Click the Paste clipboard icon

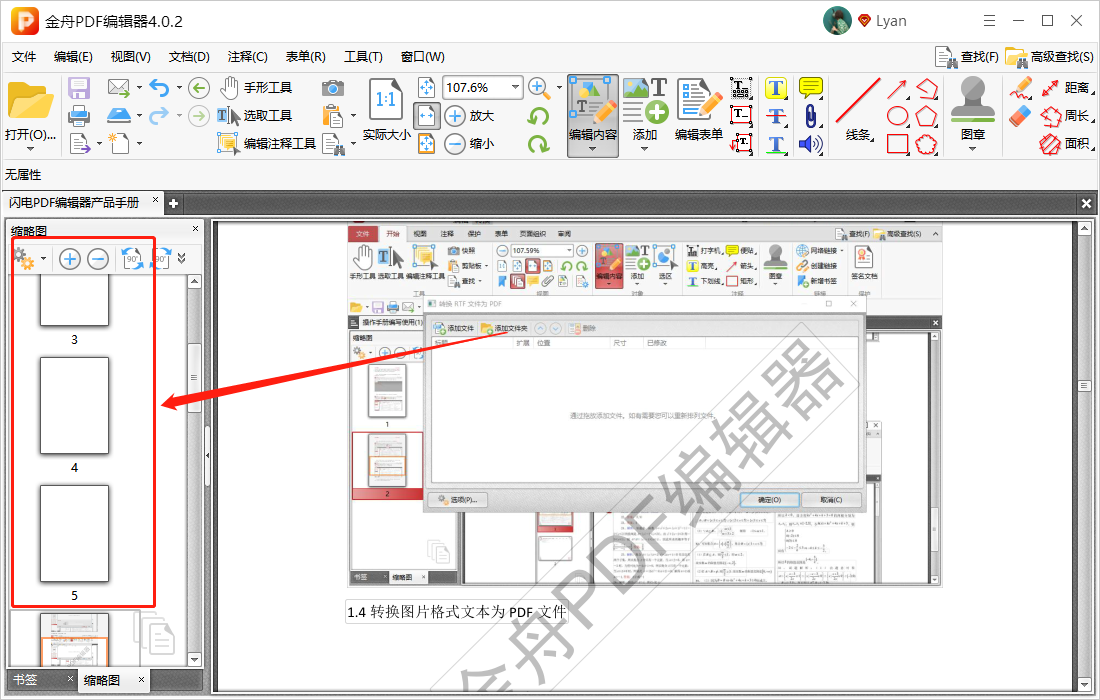[x=333, y=116]
